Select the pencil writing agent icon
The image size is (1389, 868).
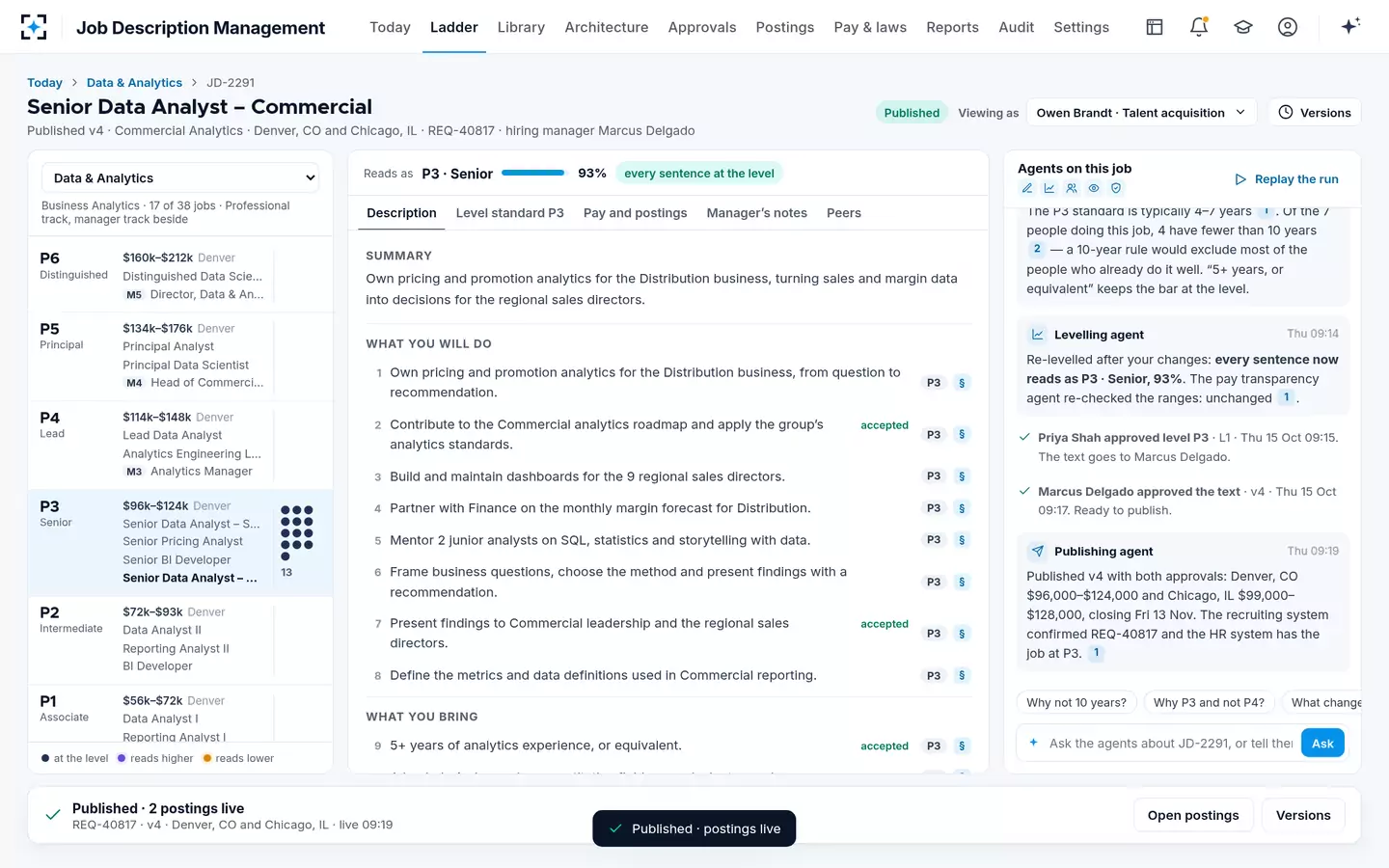point(1027,188)
